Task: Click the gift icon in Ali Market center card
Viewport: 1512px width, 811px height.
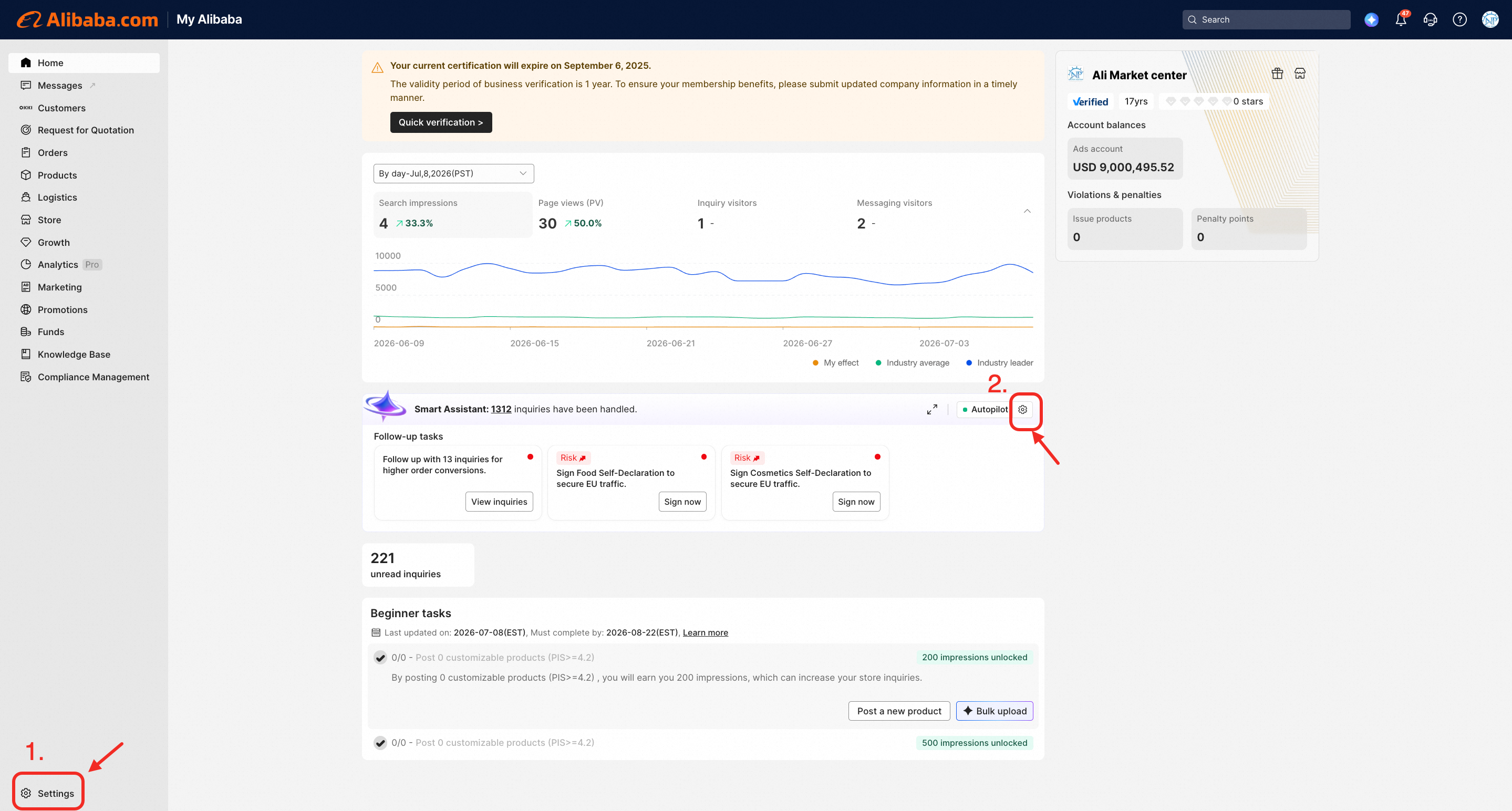Action: click(x=1277, y=74)
